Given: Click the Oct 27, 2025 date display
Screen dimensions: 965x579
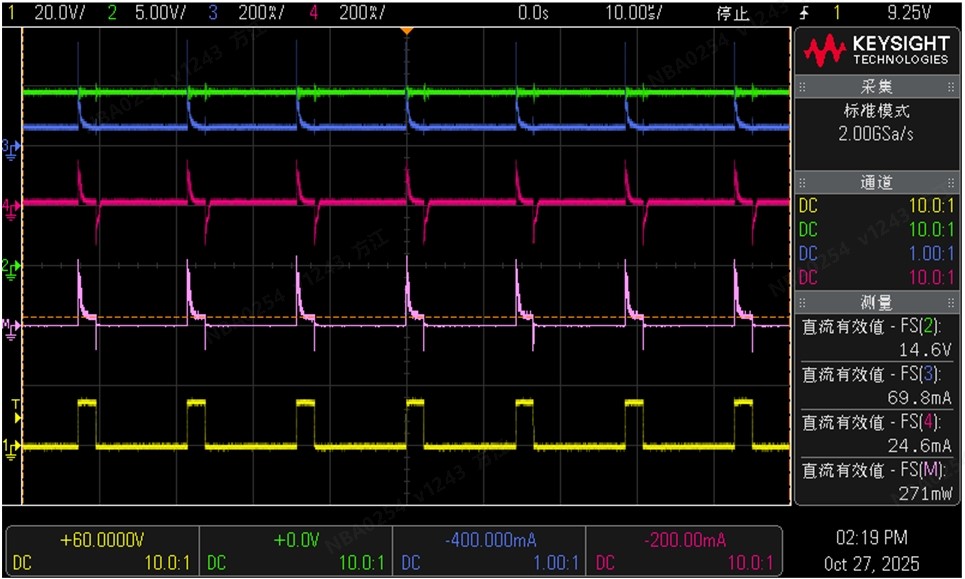Looking at the screenshot, I should (x=871, y=563).
